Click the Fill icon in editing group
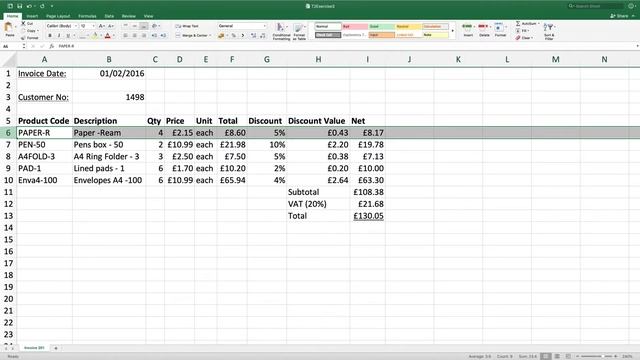The width and height of the screenshot is (640, 360). coord(518,31)
